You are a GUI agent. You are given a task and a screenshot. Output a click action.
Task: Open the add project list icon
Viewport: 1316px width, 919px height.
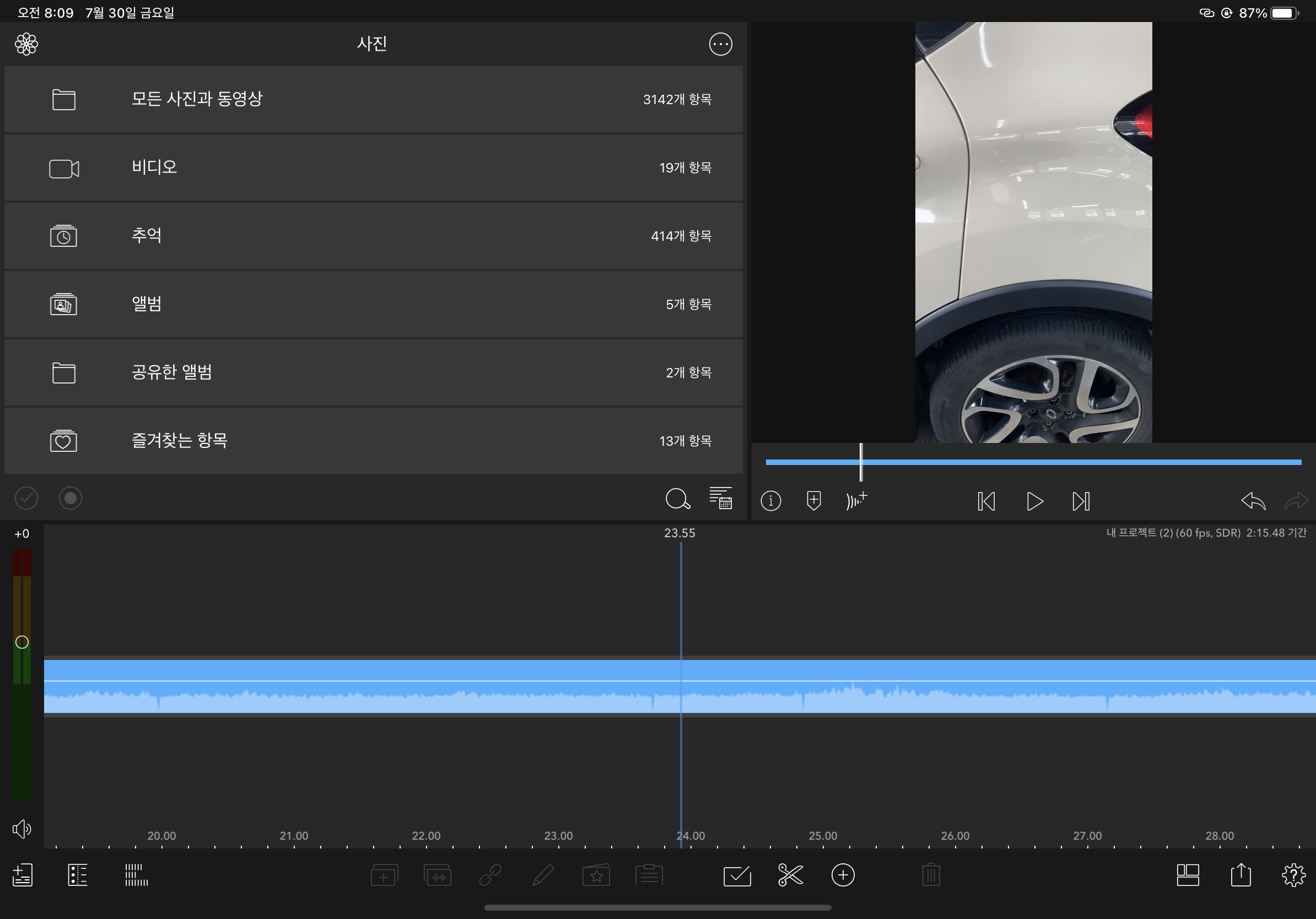coord(23,875)
